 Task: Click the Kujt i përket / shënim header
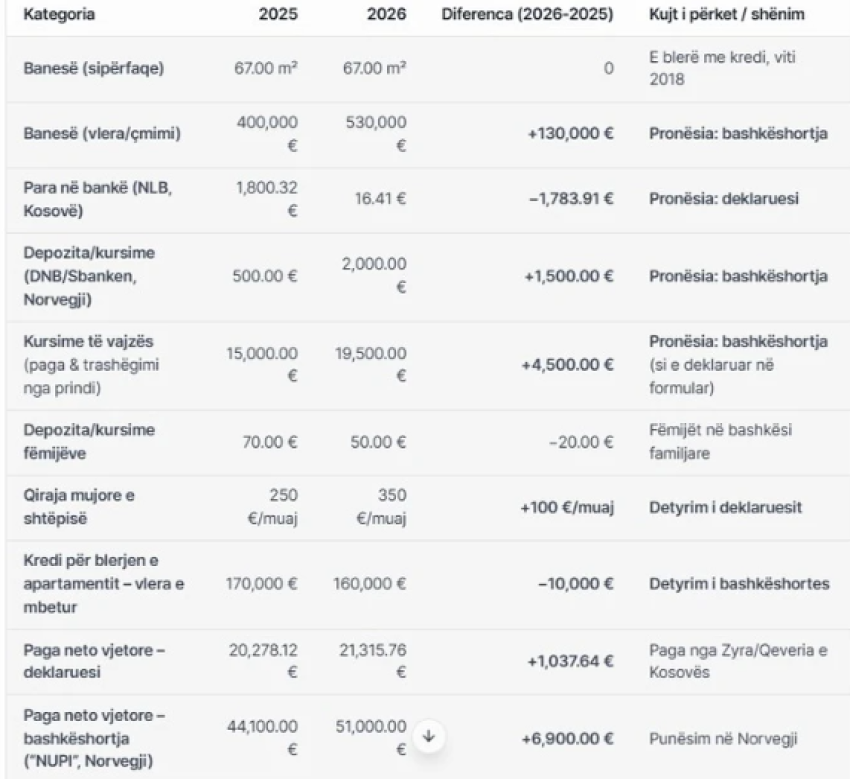coord(726,16)
